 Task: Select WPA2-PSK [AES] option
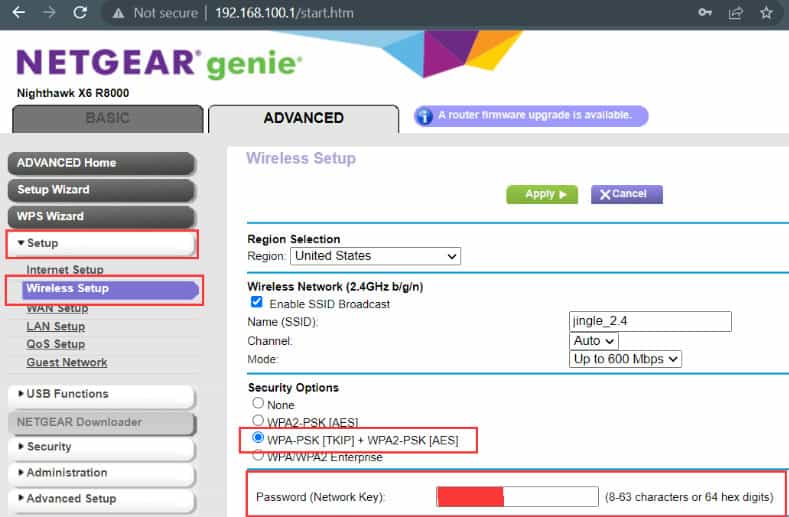(x=258, y=420)
